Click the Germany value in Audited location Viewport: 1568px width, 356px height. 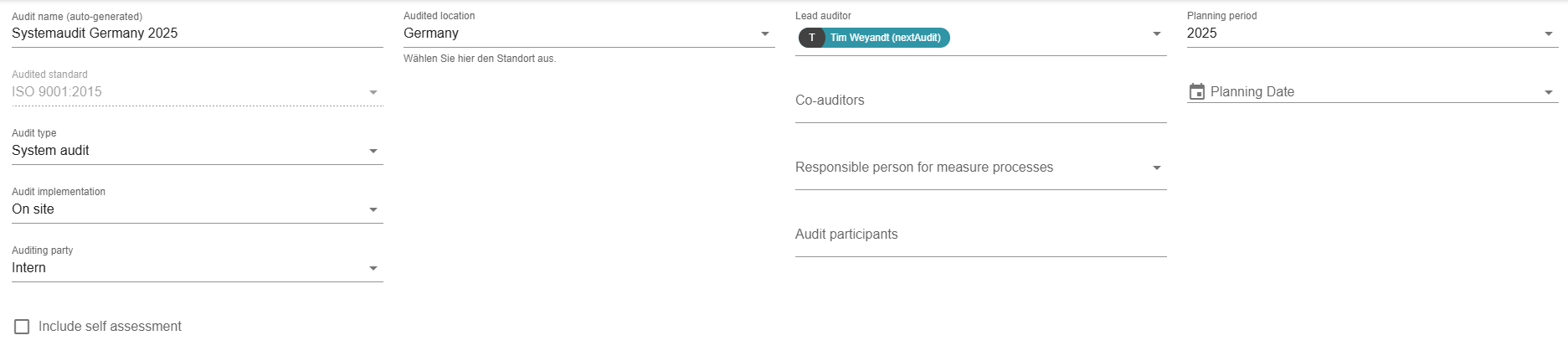tap(431, 34)
